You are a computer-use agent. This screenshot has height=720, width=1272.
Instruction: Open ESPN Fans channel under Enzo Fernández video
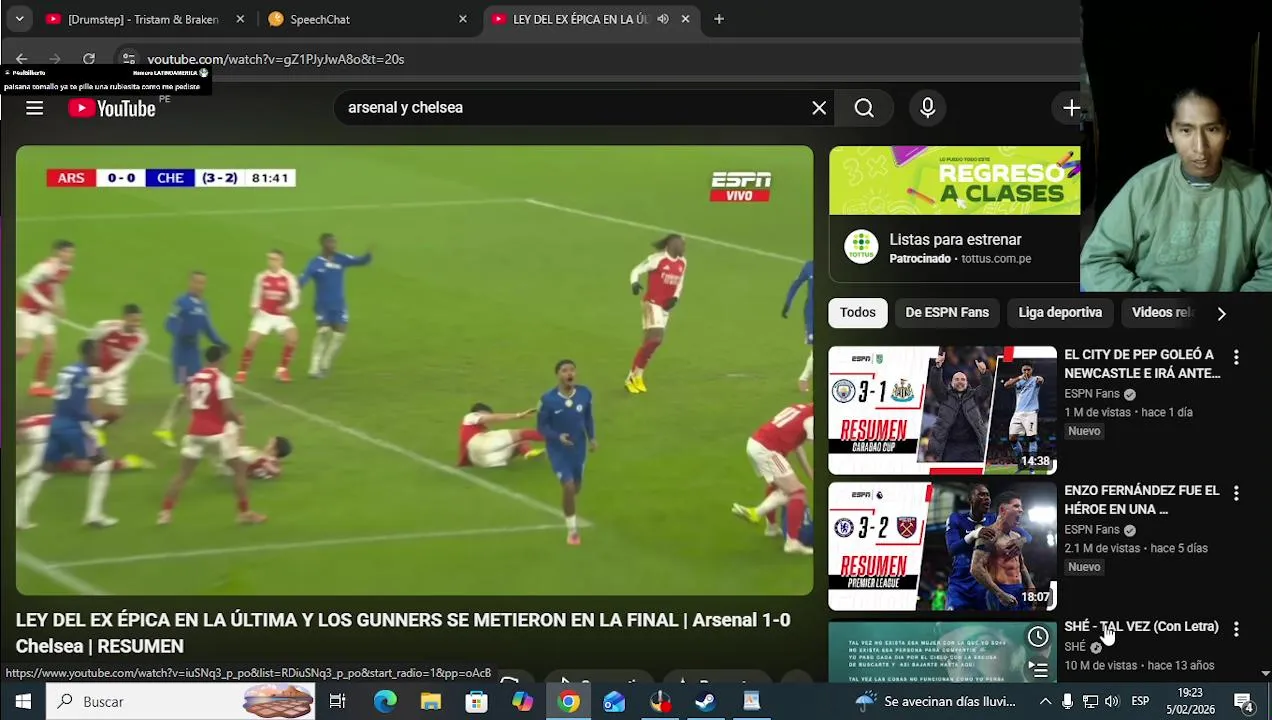(x=1091, y=530)
